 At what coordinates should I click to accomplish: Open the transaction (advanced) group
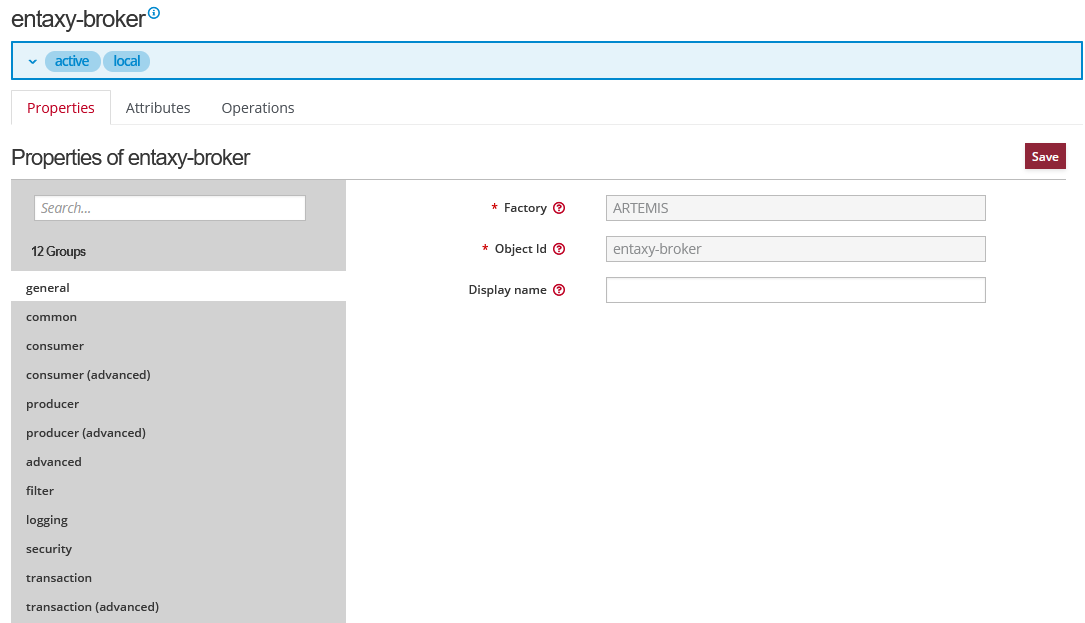[x=92, y=607]
